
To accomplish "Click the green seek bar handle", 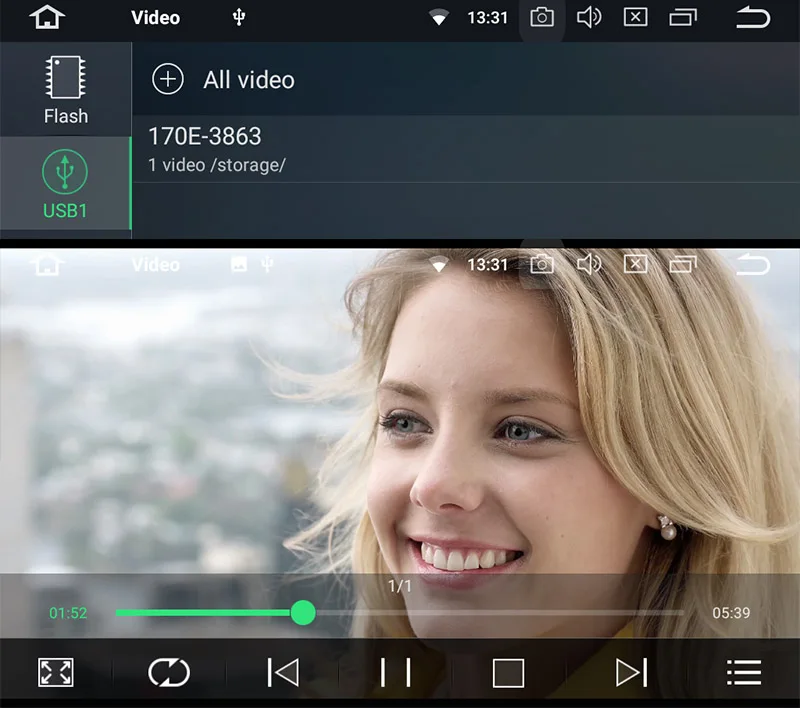I will coord(303,613).
